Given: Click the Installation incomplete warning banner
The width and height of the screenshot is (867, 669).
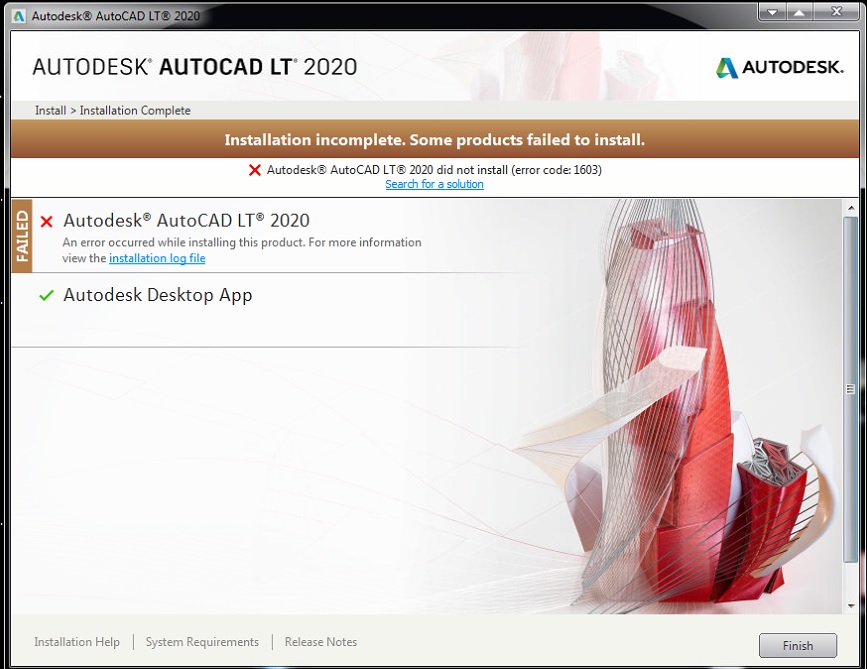Looking at the screenshot, I should [434, 139].
